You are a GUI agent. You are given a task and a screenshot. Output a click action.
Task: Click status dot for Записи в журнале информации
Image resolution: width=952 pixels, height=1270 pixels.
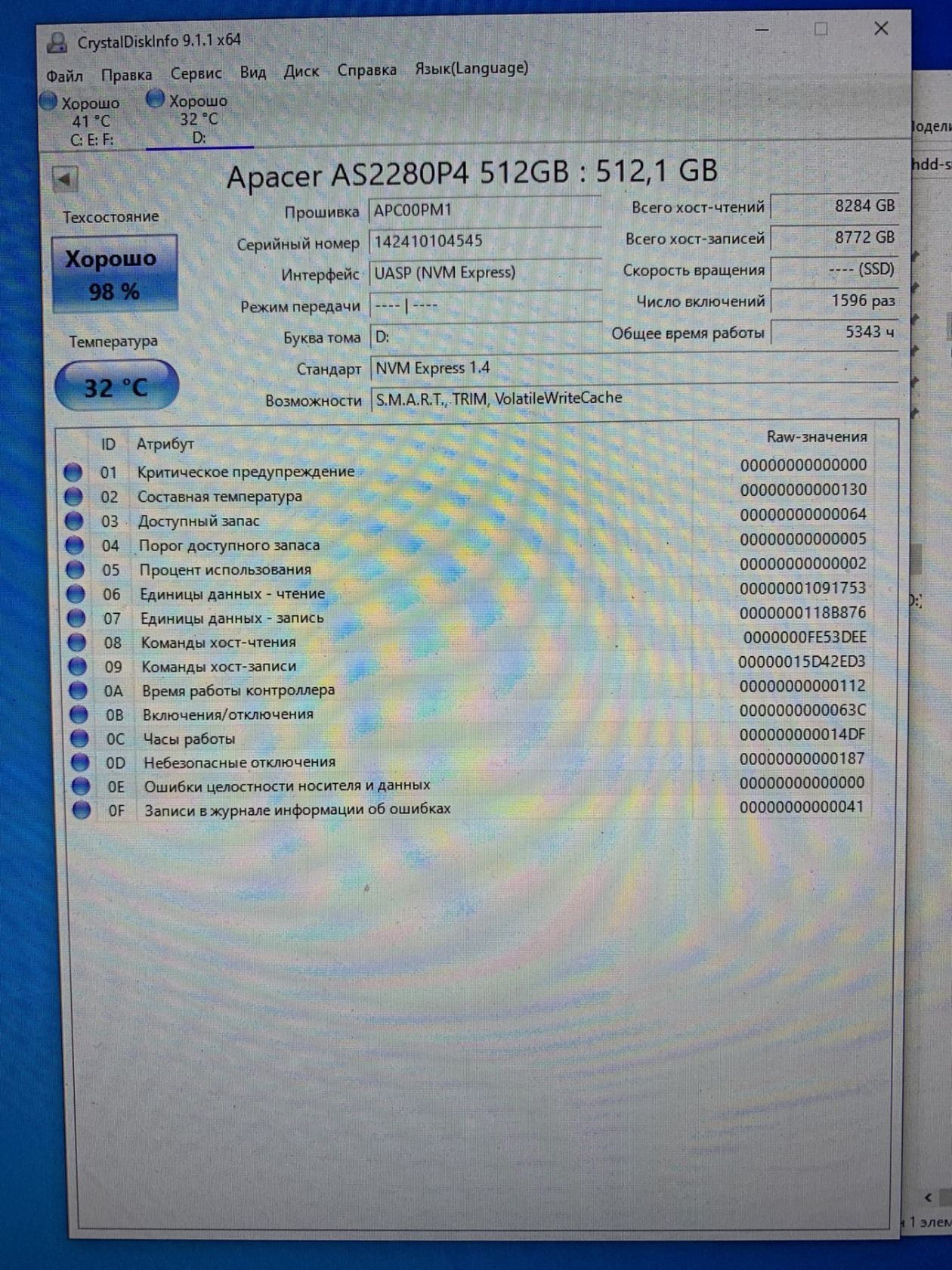point(82,810)
